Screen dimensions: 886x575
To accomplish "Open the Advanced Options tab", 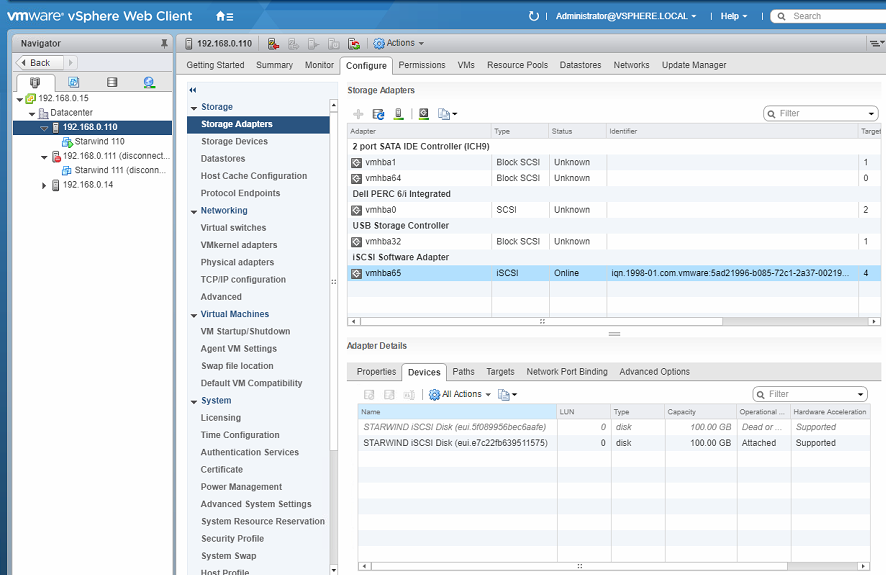I will (654, 372).
